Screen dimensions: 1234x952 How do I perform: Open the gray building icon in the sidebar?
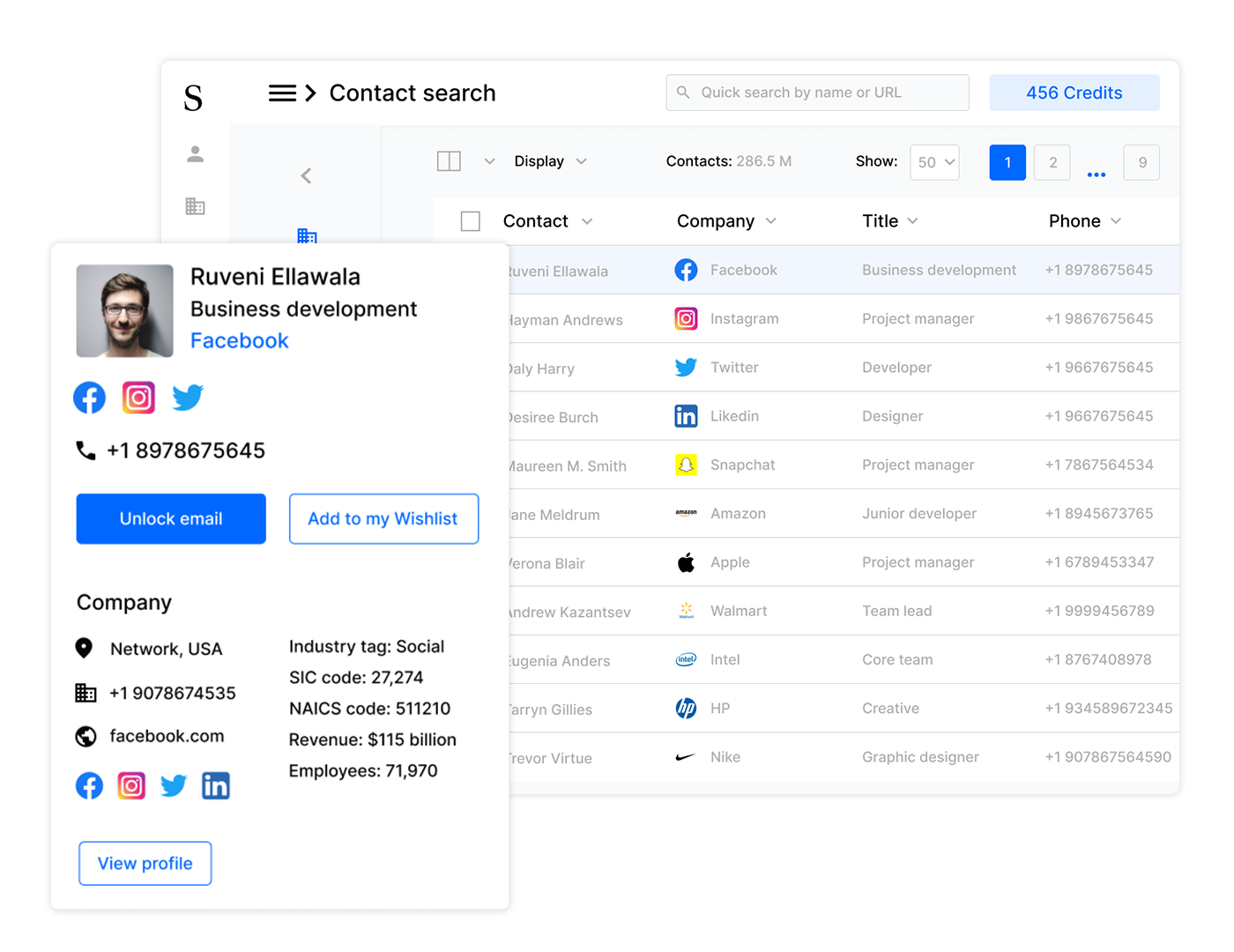click(x=196, y=206)
